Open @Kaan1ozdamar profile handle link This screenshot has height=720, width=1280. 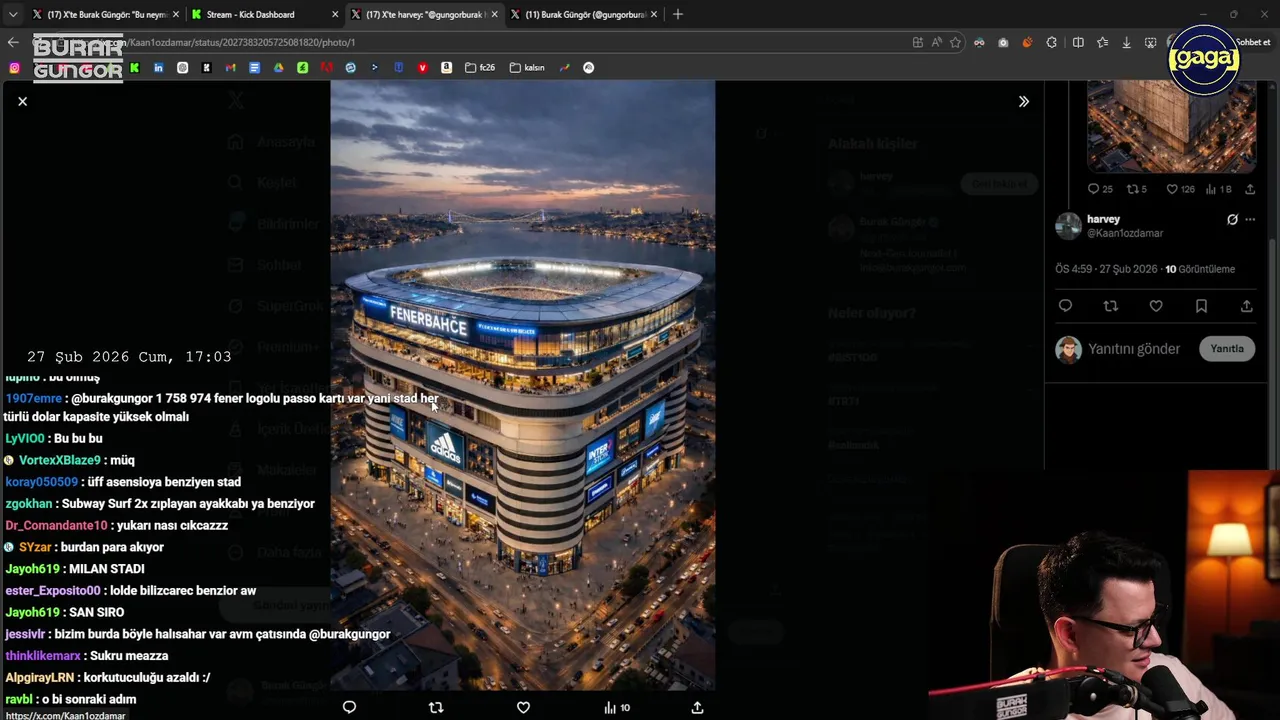coord(1125,233)
